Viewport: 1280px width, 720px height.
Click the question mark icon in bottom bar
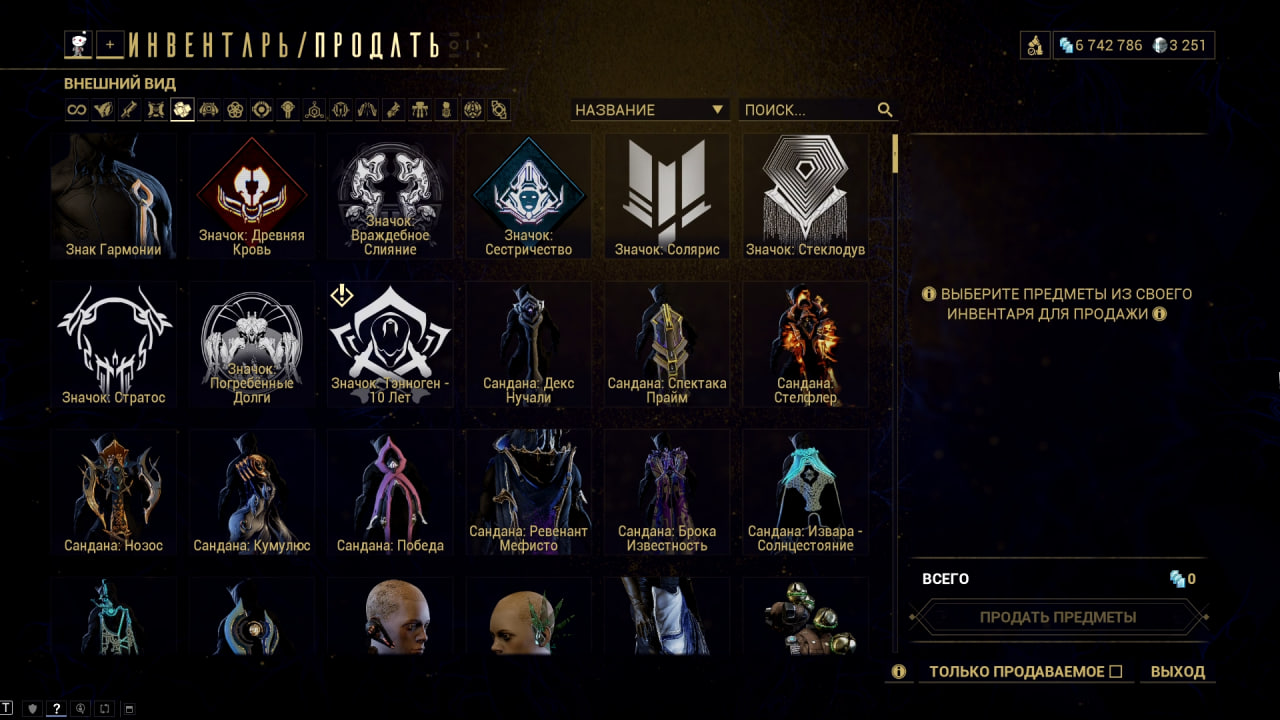click(x=57, y=708)
